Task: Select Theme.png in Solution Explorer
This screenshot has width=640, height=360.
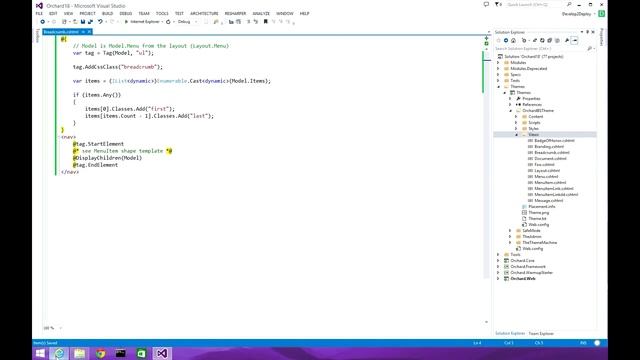Action: 539,213
